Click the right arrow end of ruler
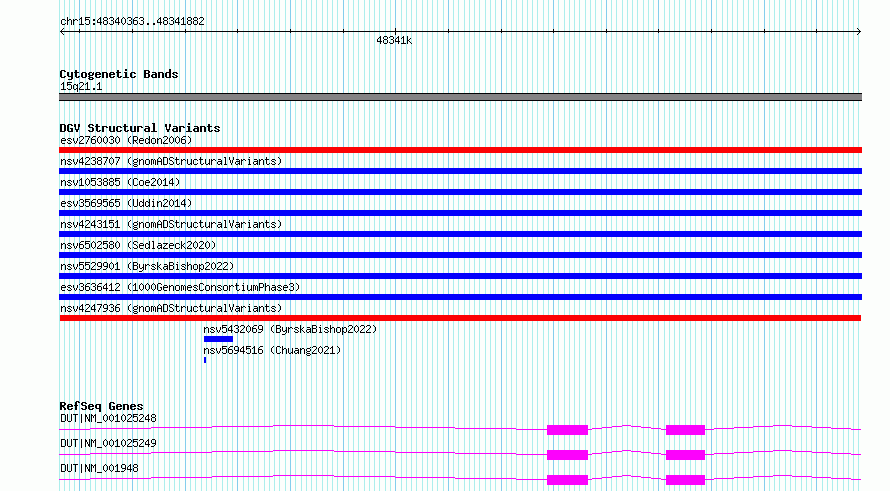The height and width of the screenshot is (491, 890). tap(858, 32)
